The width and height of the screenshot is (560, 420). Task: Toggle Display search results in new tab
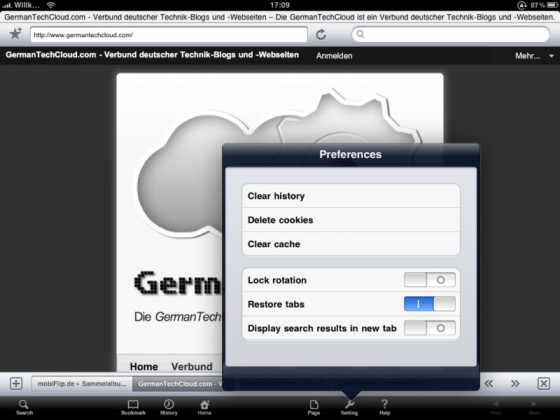tap(430, 328)
